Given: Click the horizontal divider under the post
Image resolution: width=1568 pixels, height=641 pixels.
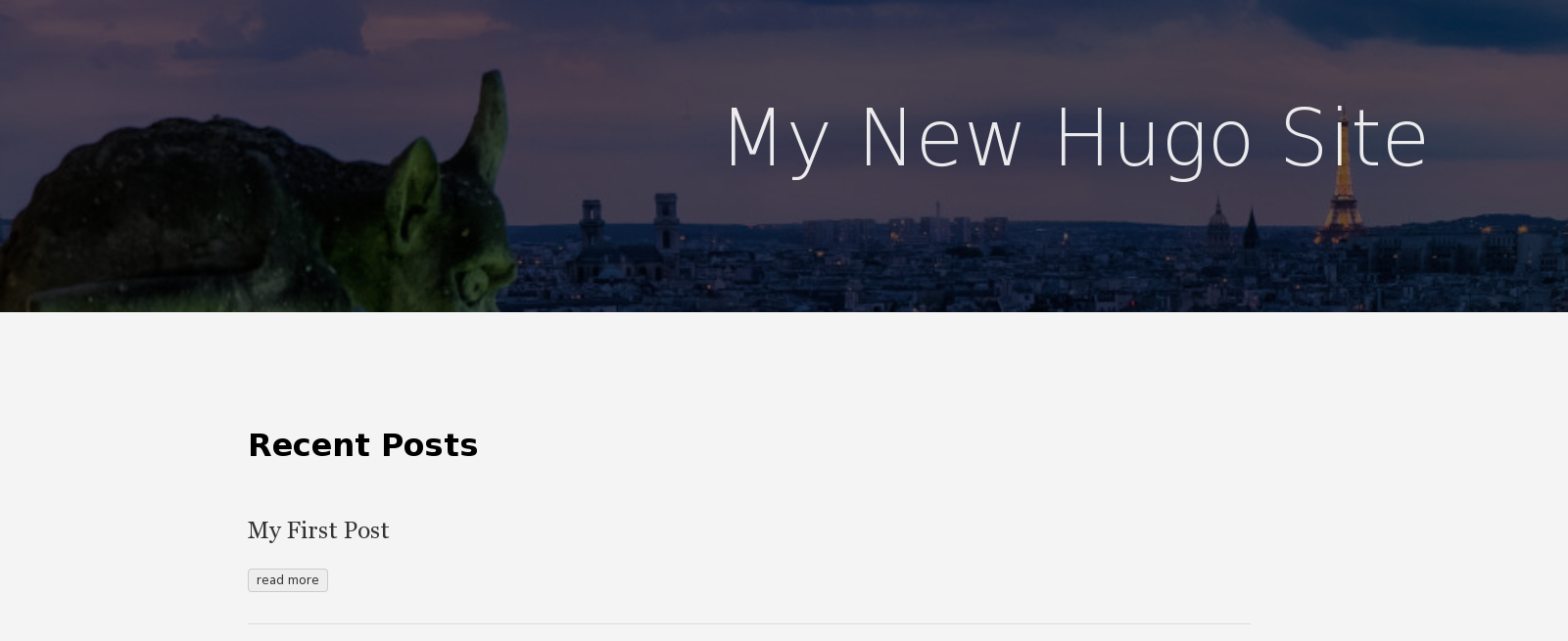Looking at the screenshot, I should click(749, 623).
